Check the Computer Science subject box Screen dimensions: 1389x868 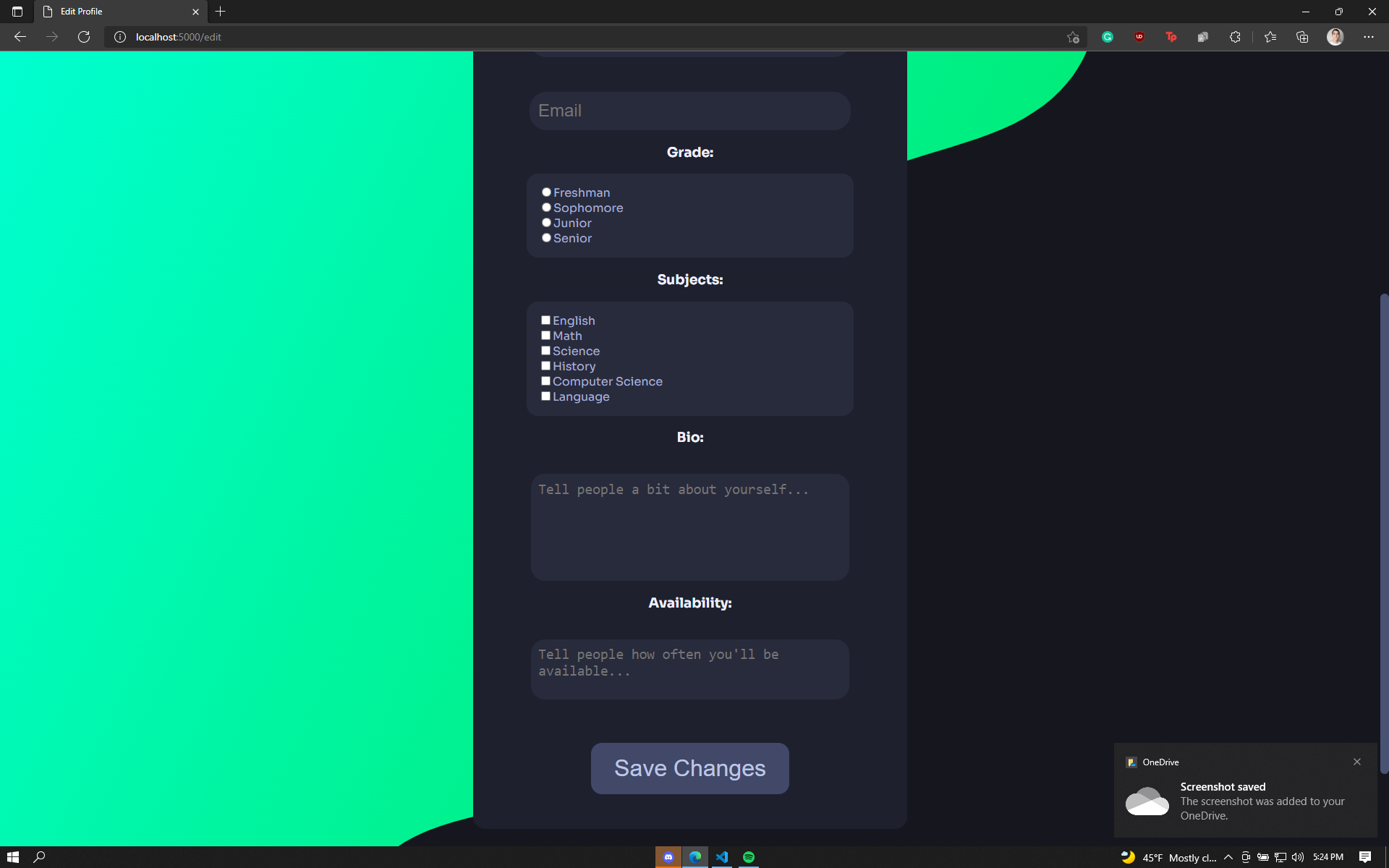click(545, 381)
